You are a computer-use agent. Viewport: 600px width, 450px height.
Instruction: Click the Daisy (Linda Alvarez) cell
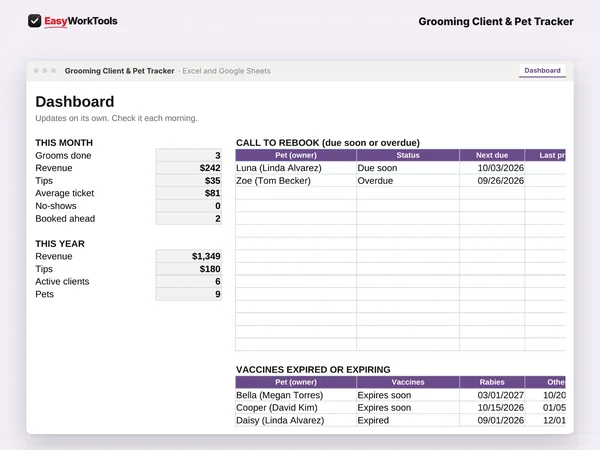pos(296,420)
